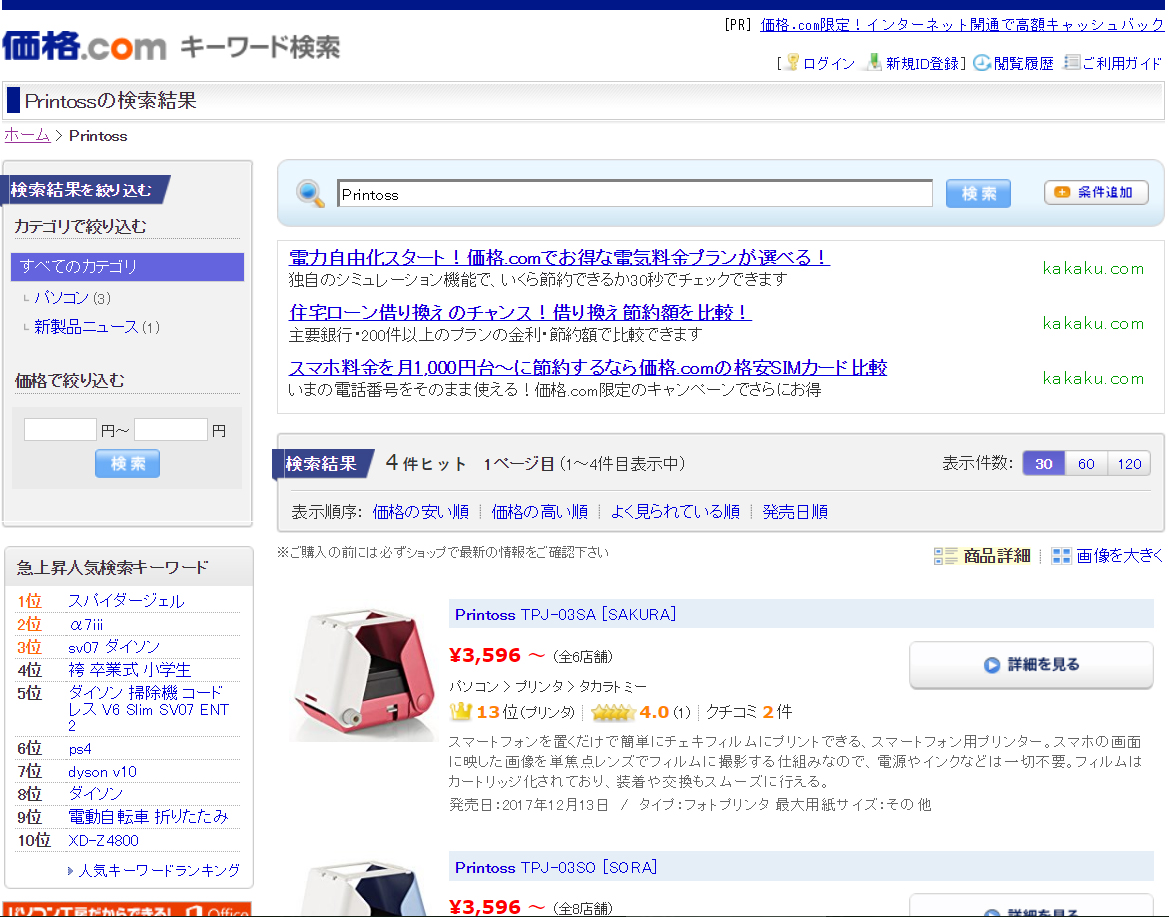Click the Printoss keyword search field

pyautogui.click(x=634, y=194)
